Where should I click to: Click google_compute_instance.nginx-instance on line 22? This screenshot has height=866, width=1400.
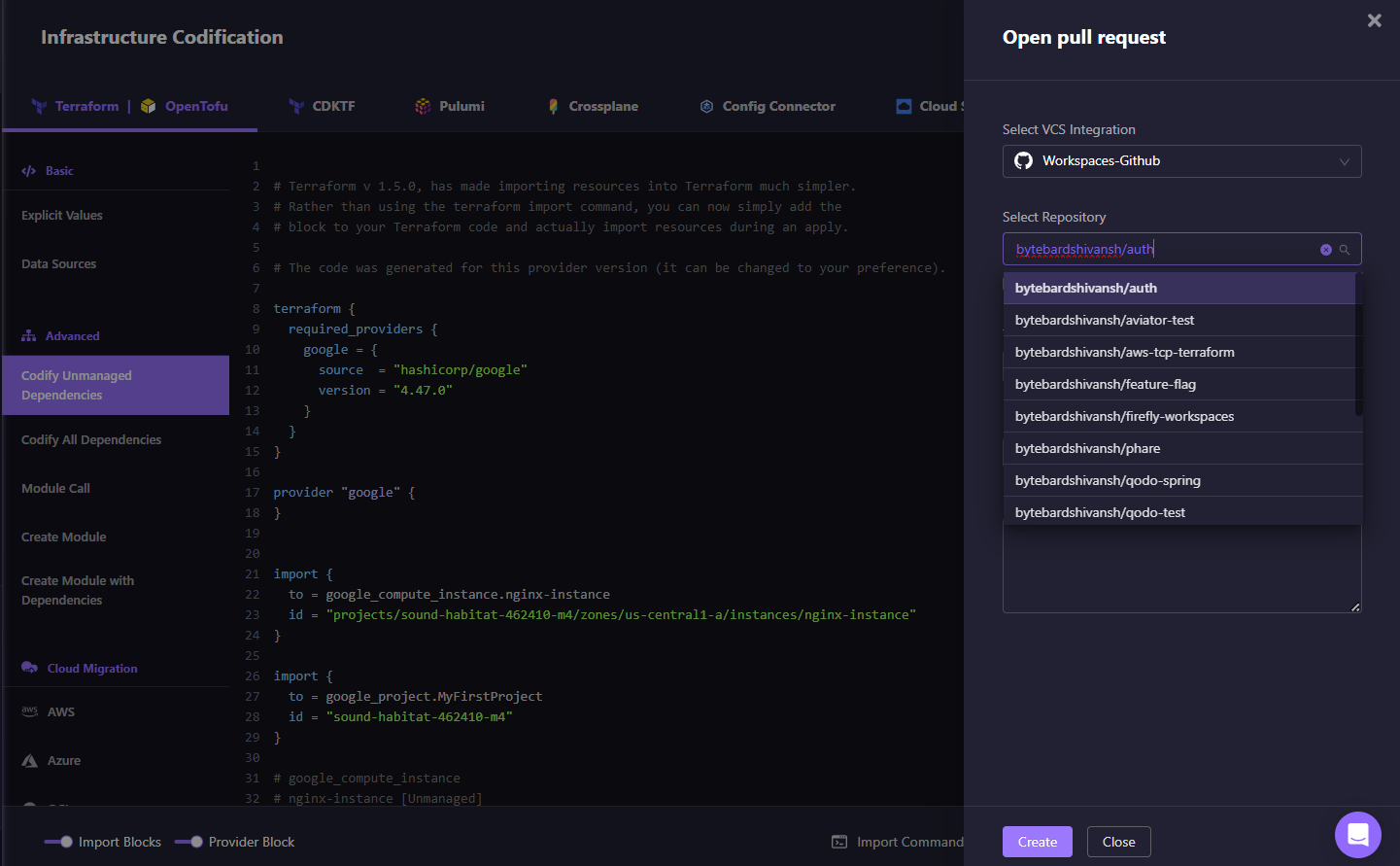(468, 595)
